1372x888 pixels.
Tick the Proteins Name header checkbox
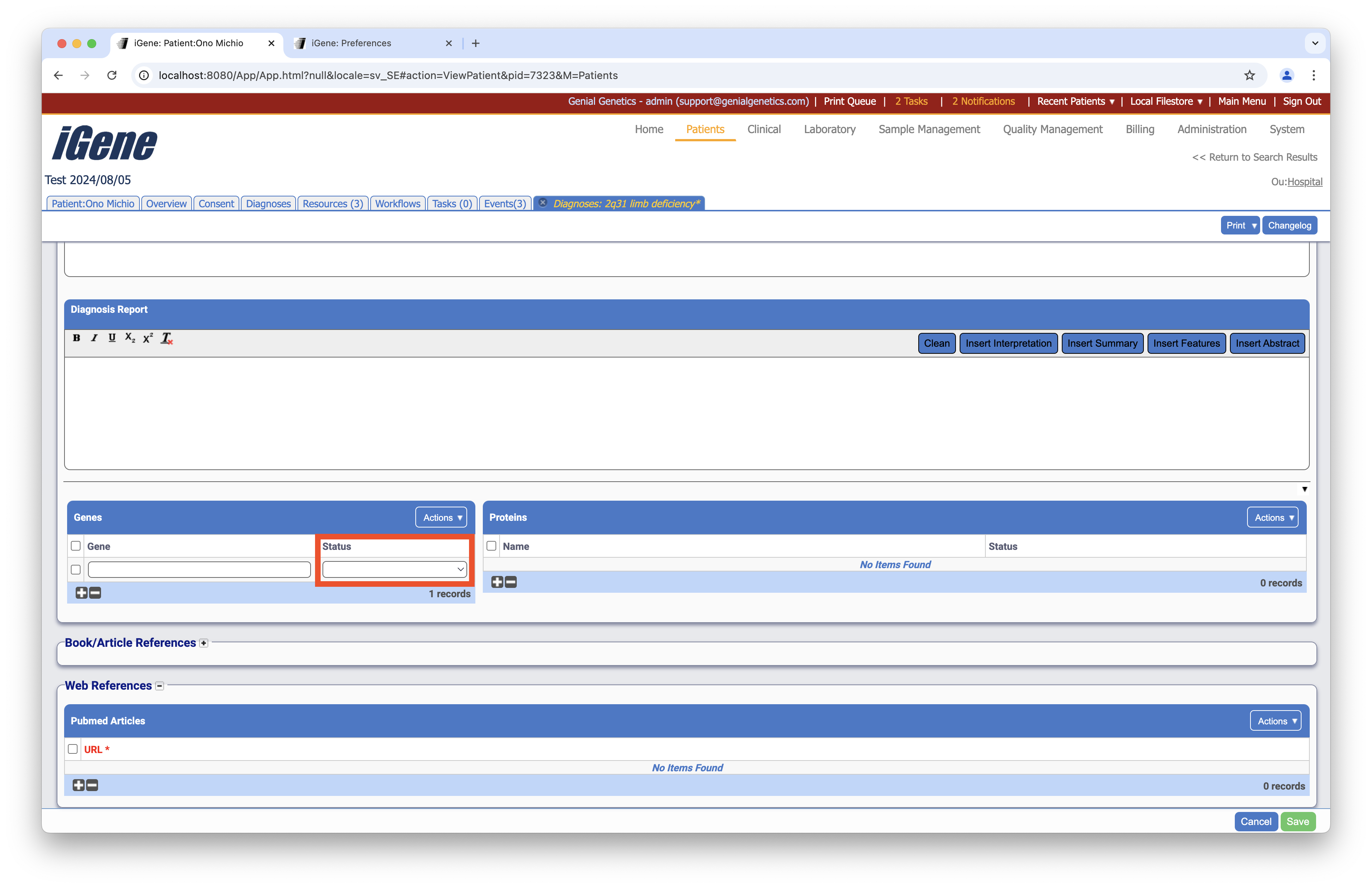[x=491, y=546]
